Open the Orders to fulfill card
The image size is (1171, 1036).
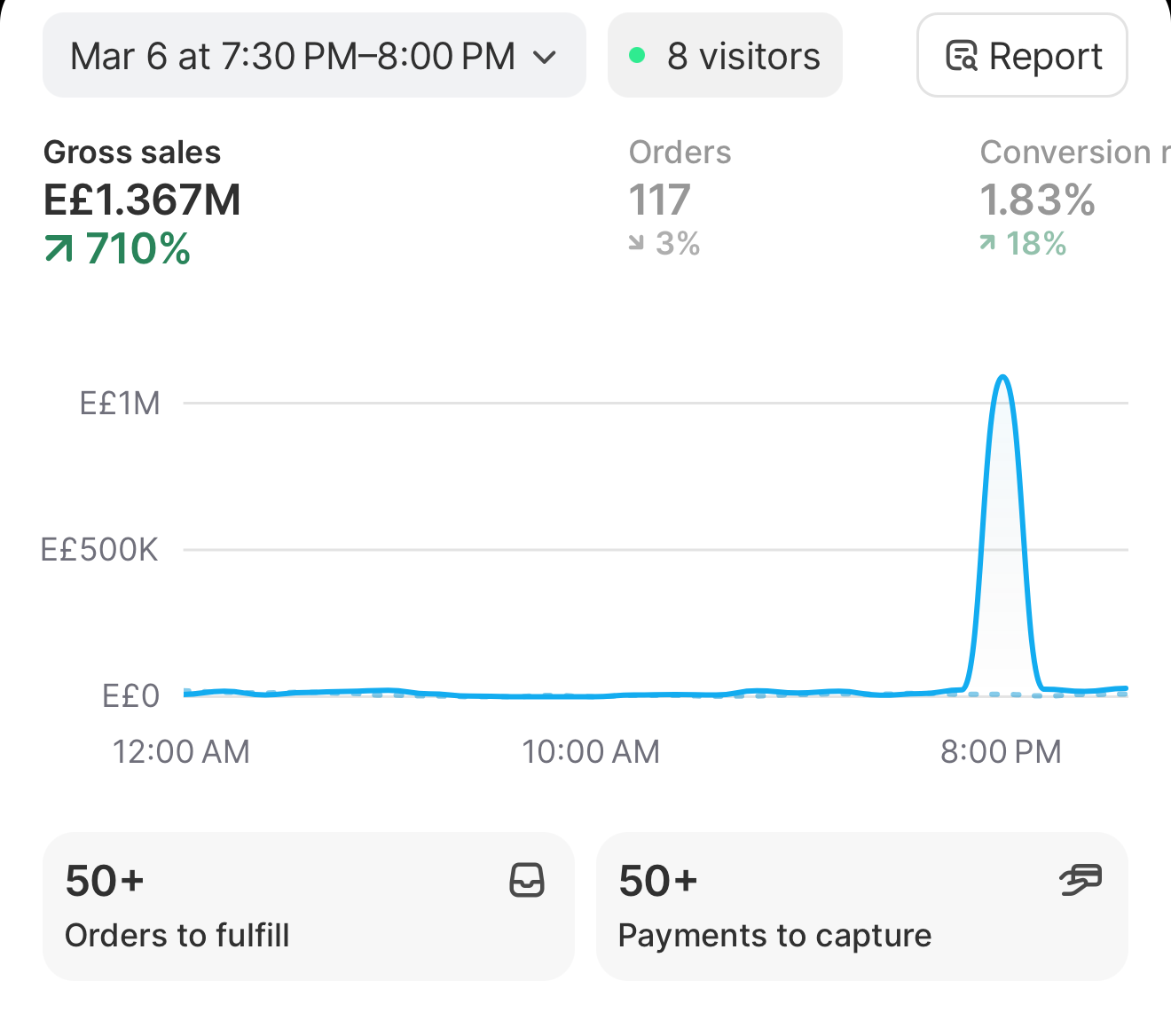click(309, 906)
